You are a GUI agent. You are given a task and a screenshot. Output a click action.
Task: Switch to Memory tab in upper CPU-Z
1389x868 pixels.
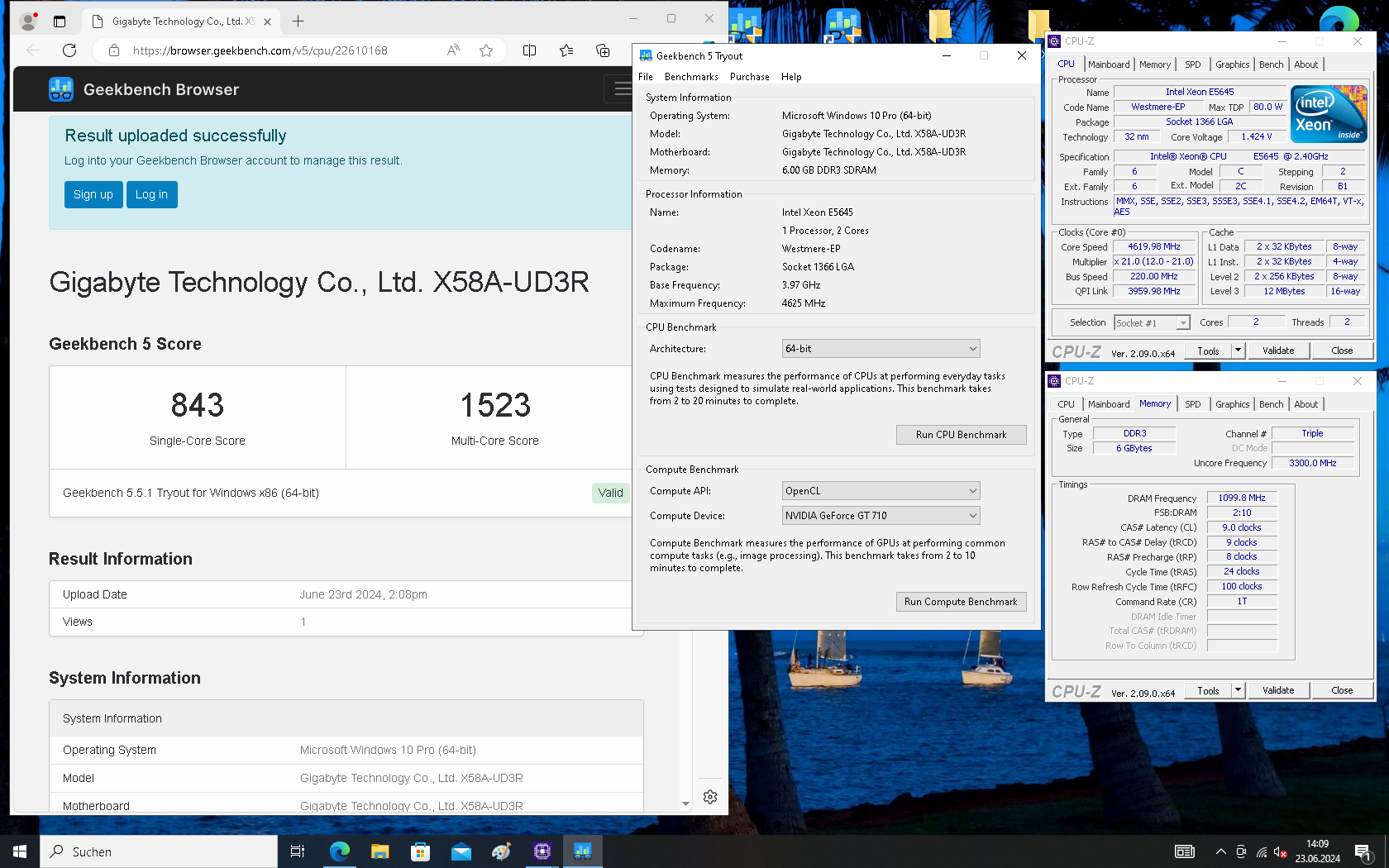coord(1155,64)
